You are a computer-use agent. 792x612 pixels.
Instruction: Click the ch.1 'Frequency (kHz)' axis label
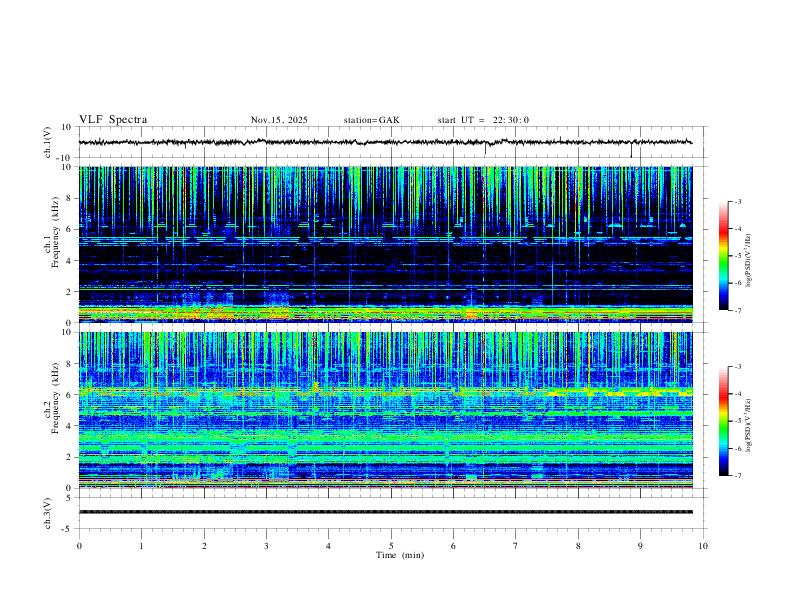(x=55, y=232)
